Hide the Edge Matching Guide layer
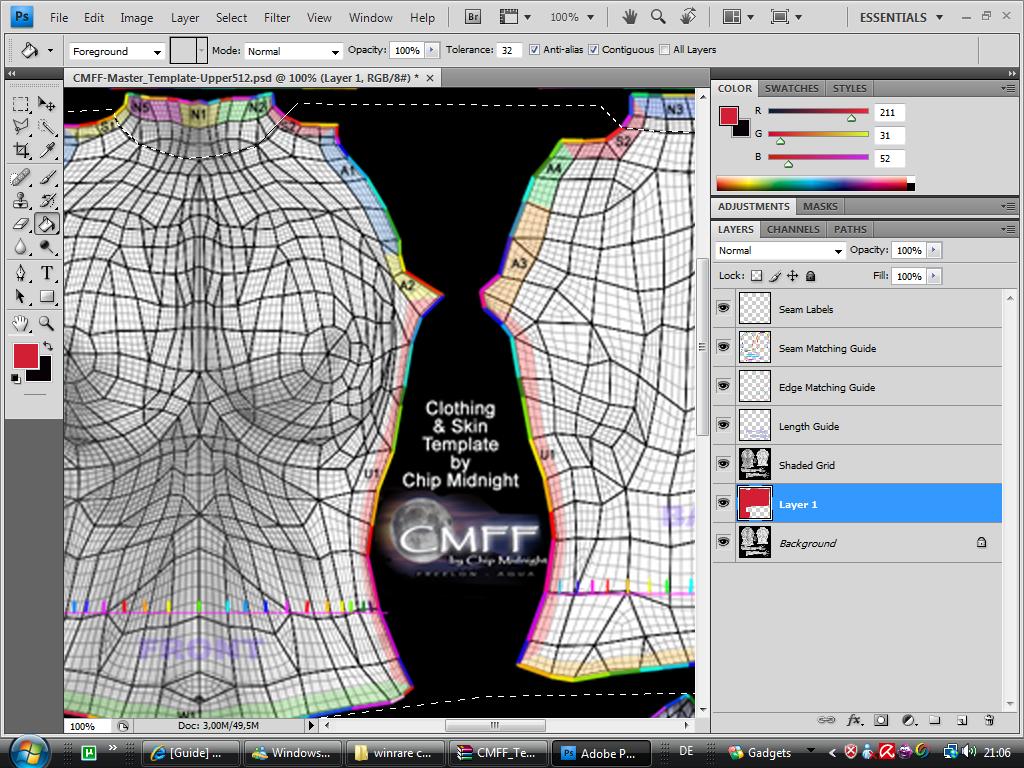This screenshot has width=1024, height=768. 723,386
